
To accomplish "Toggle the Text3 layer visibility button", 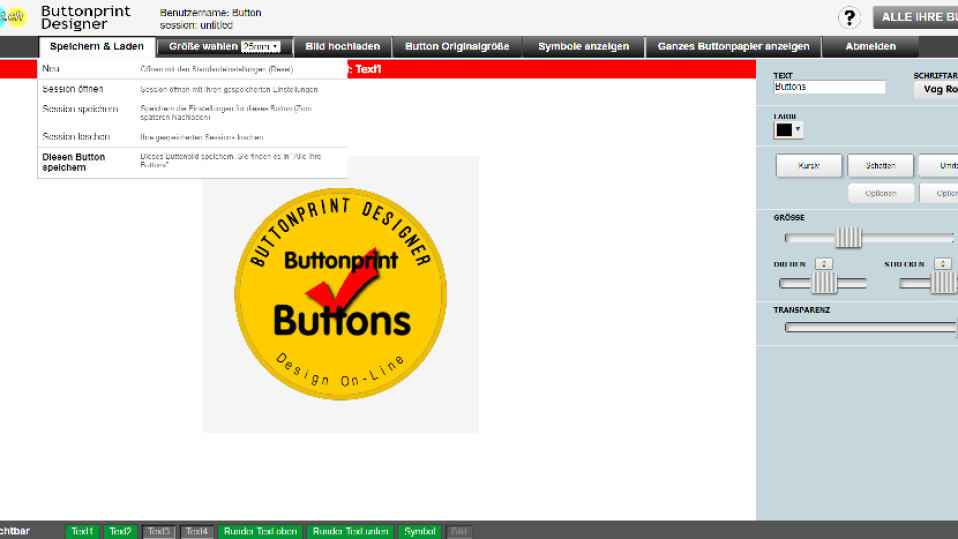I will click(159, 531).
